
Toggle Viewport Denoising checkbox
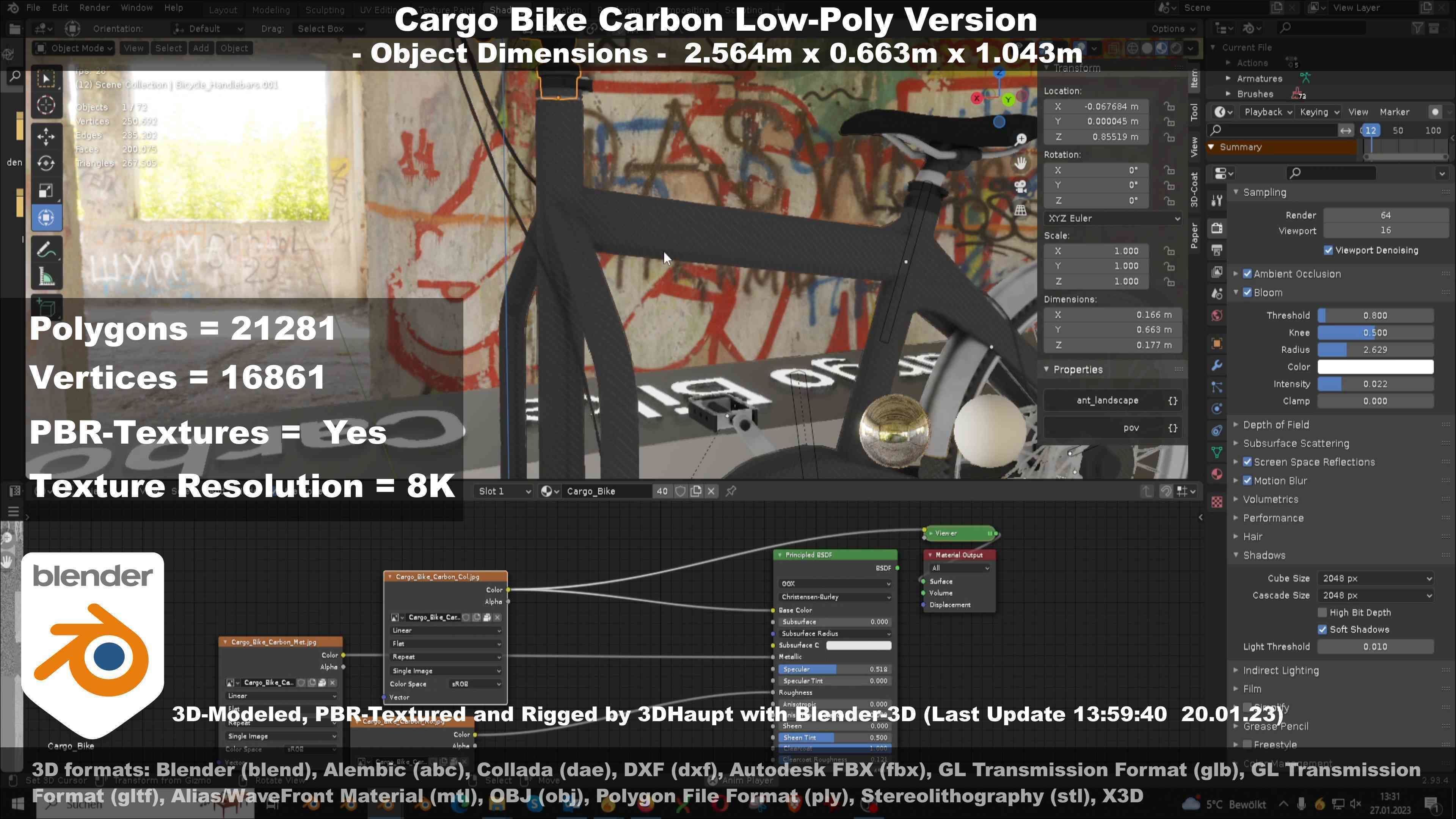click(x=1328, y=250)
